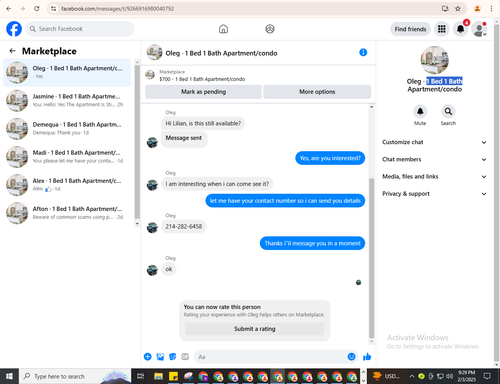
Task: Open the Groups icon in top bar
Action: [270, 29]
